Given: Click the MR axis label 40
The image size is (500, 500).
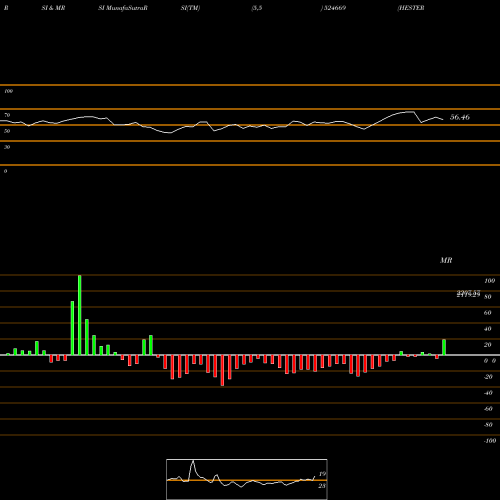Looking at the screenshot, I should click(488, 329).
